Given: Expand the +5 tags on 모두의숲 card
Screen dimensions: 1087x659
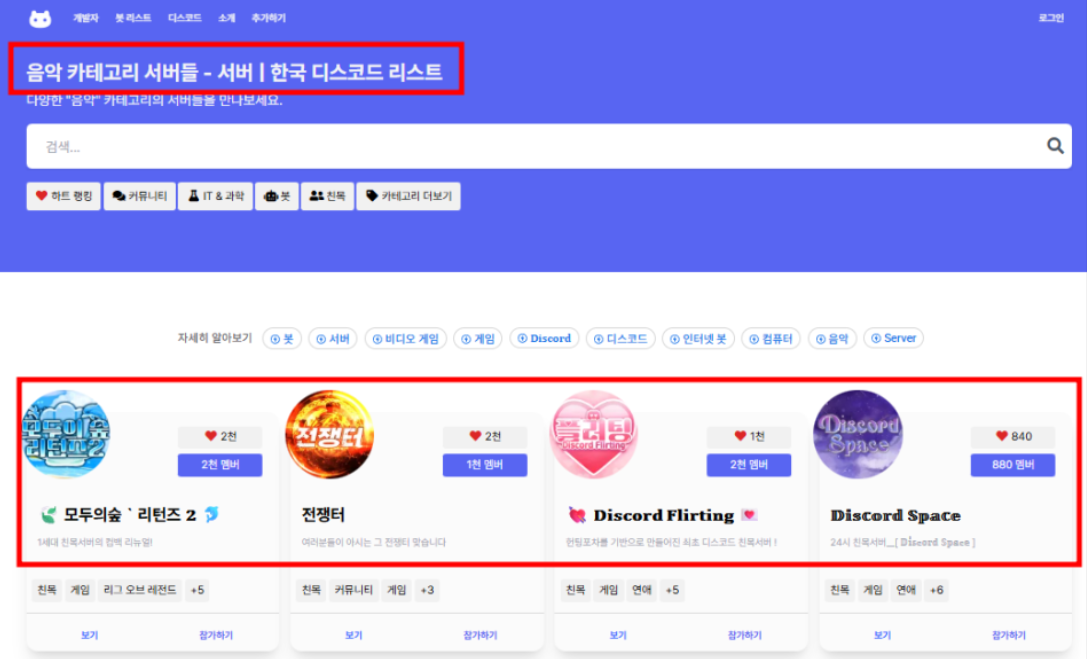Looking at the screenshot, I should pos(197,590).
